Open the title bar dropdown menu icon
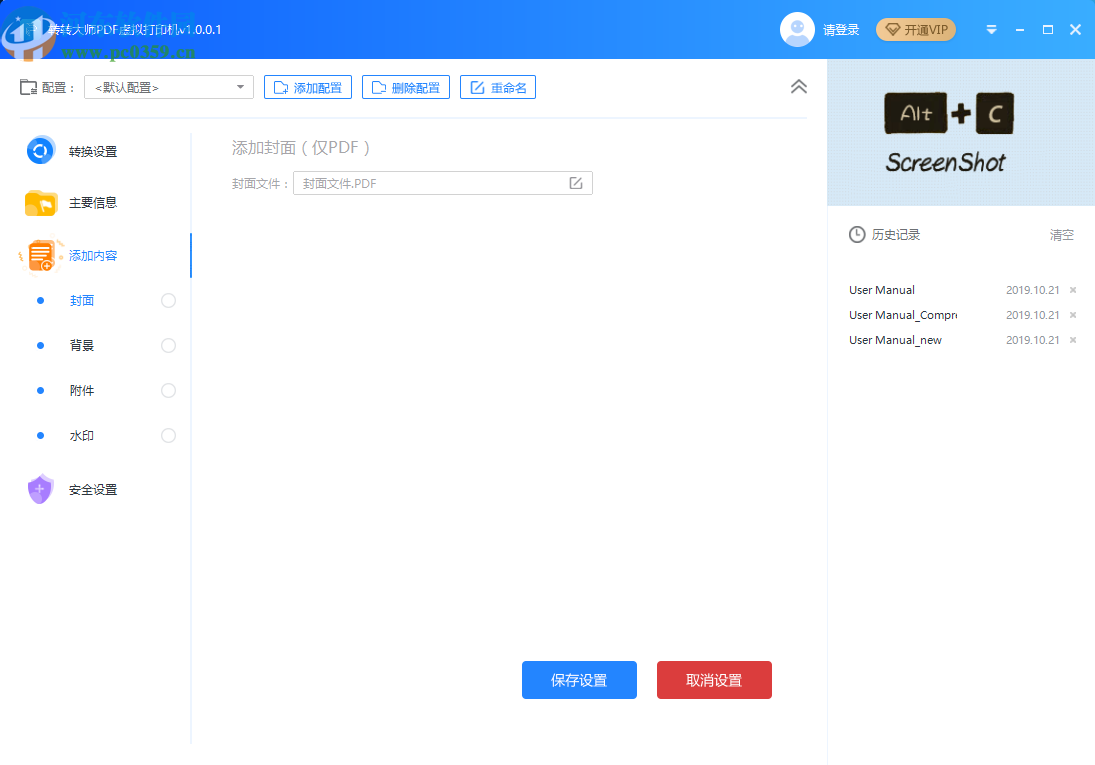The height and width of the screenshot is (765, 1095). (x=991, y=29)
